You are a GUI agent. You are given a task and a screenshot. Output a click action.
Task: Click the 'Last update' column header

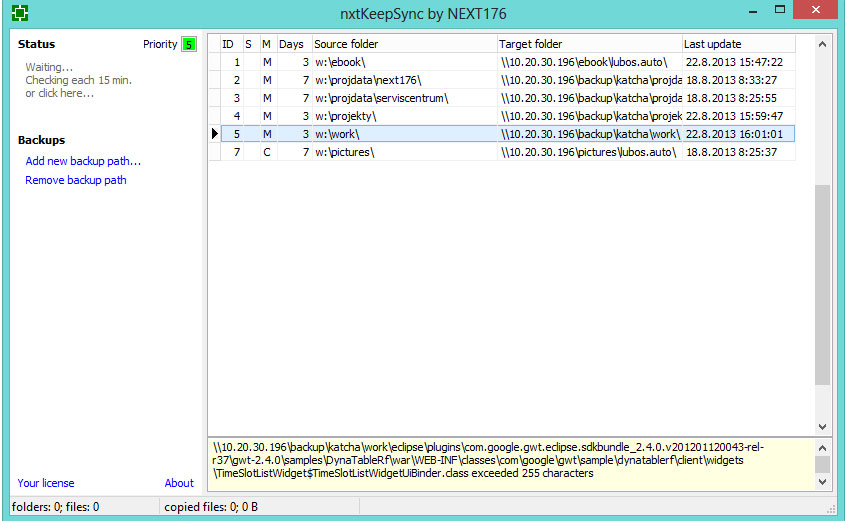click(x=738, y=44)
